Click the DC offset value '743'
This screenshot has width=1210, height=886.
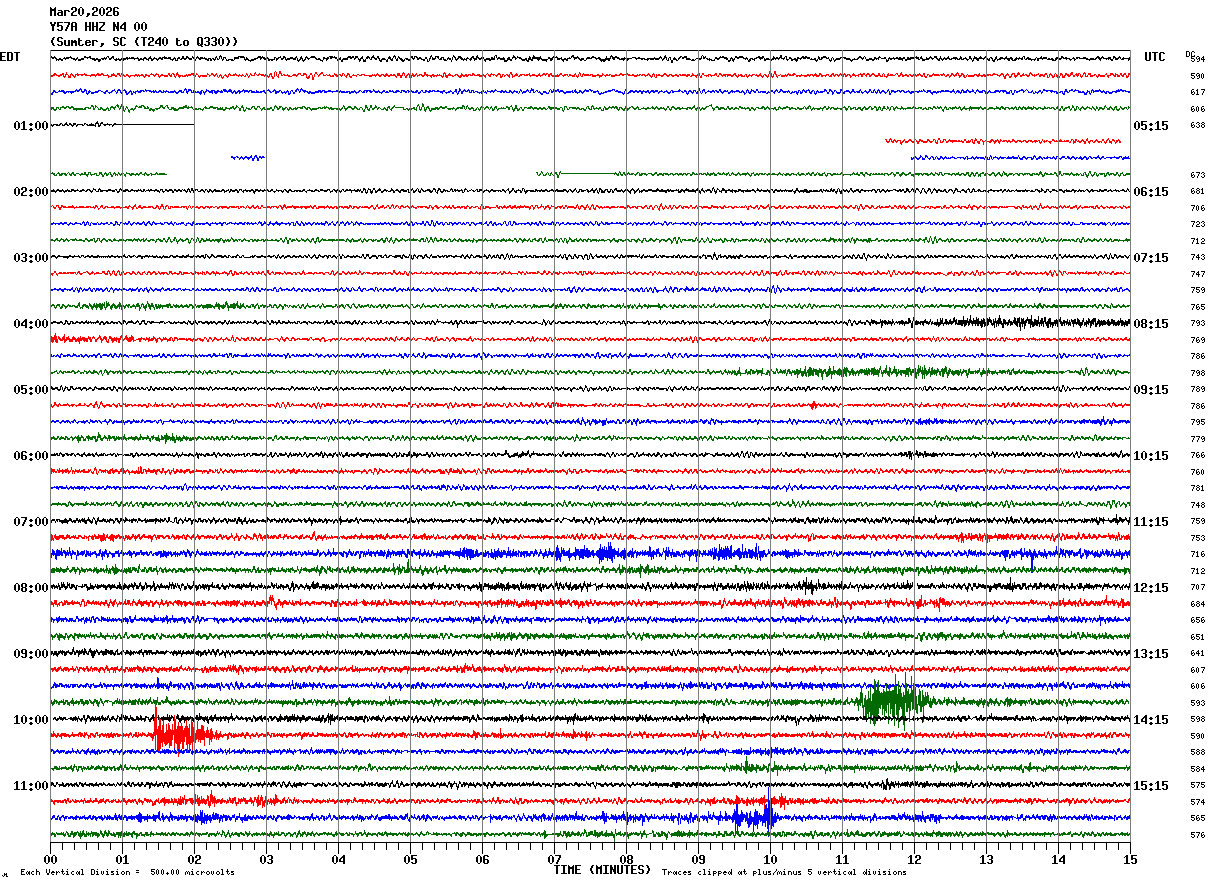pos(1197,257)
